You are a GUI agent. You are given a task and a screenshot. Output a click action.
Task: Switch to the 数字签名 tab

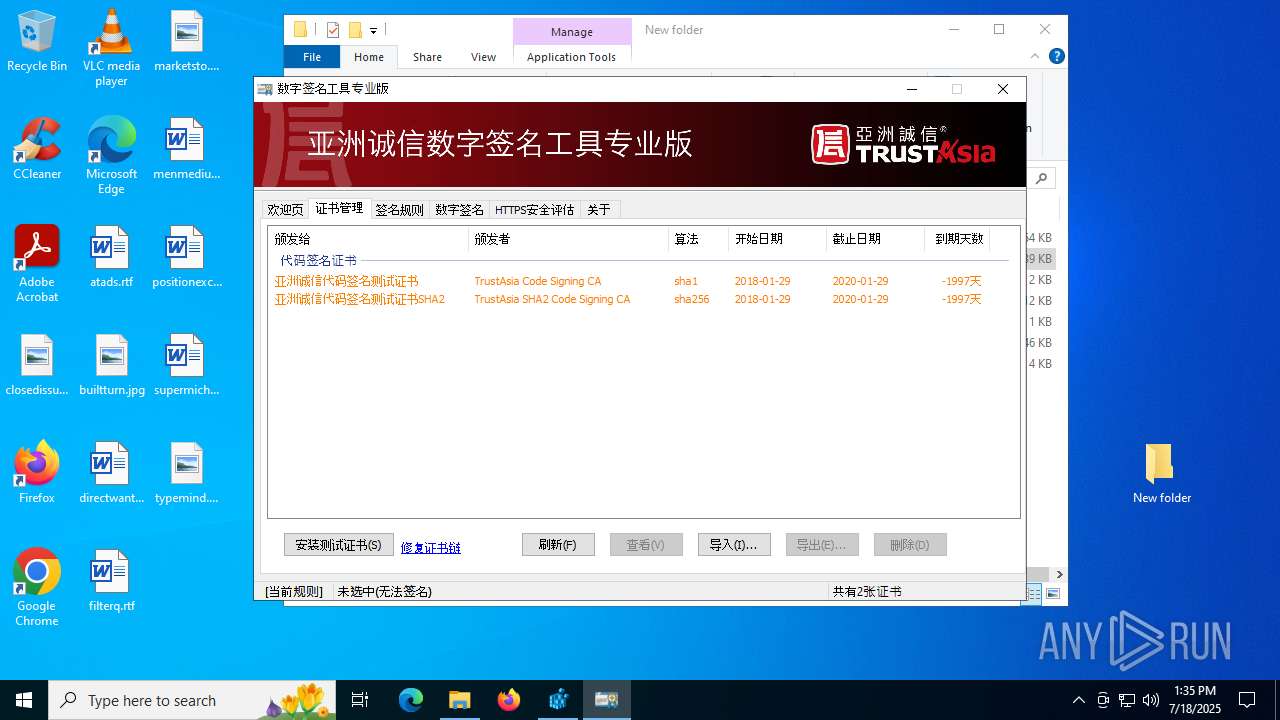(x=459, y=209)
